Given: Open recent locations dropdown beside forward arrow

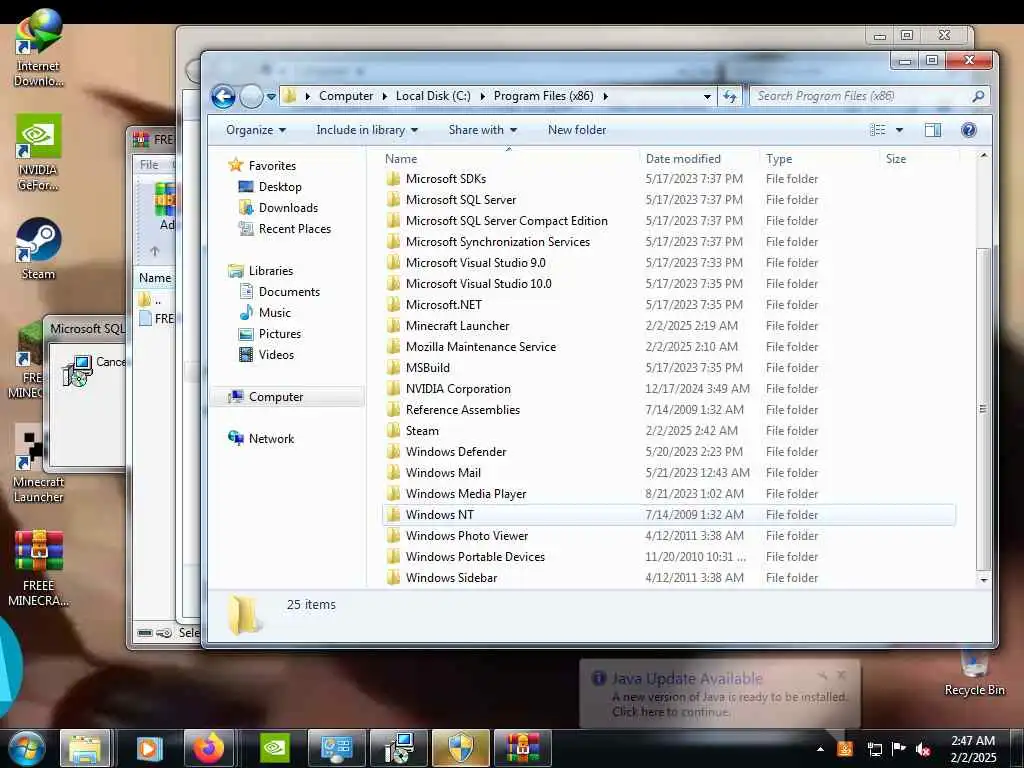Looking at the screenshot, I should pos(271,97).
